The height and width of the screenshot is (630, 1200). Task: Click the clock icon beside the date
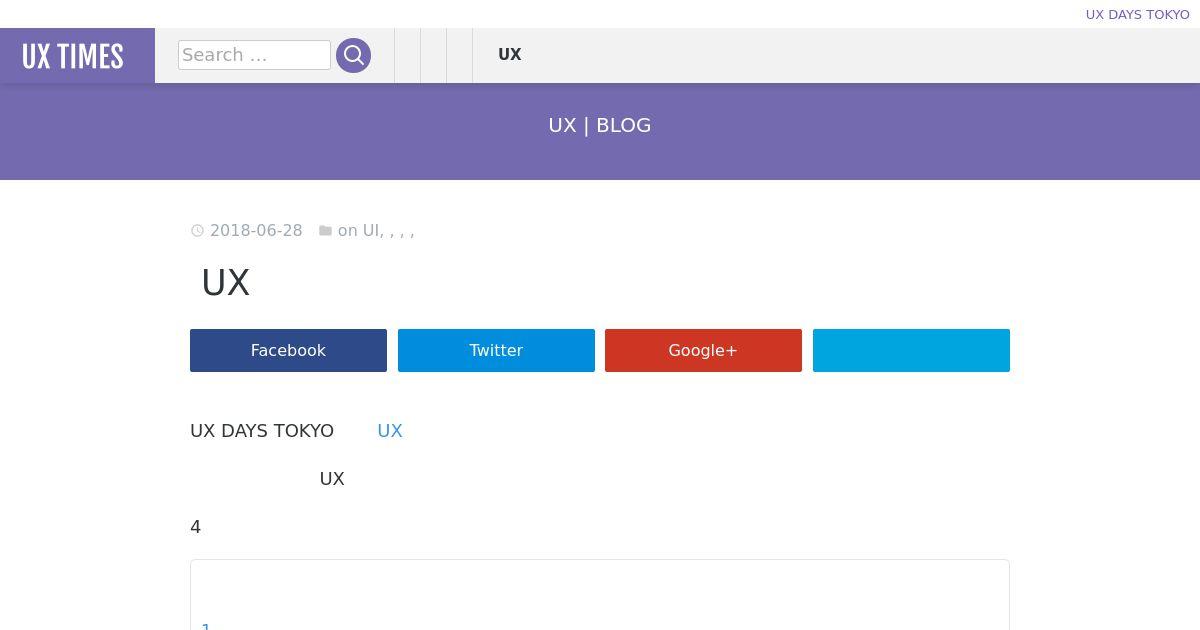click(197, 231)
